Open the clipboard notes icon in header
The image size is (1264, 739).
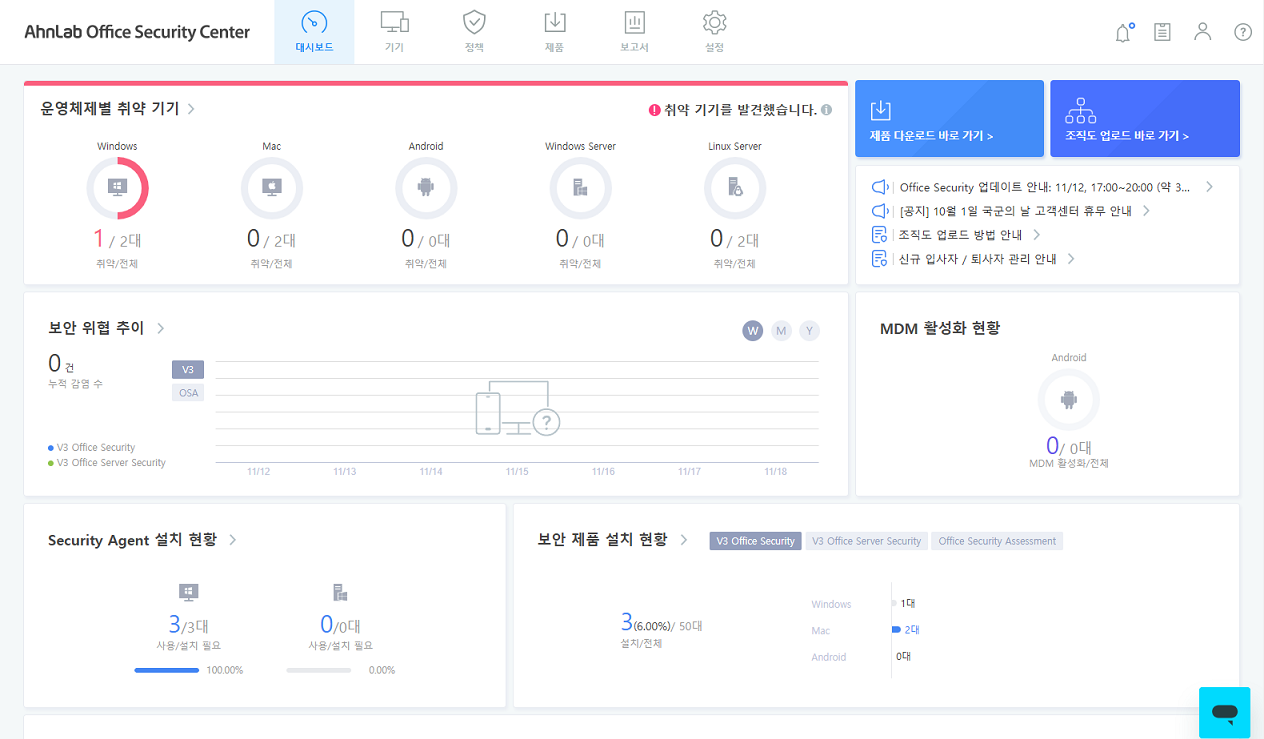pyautogui.click(x=1162, y=32)
